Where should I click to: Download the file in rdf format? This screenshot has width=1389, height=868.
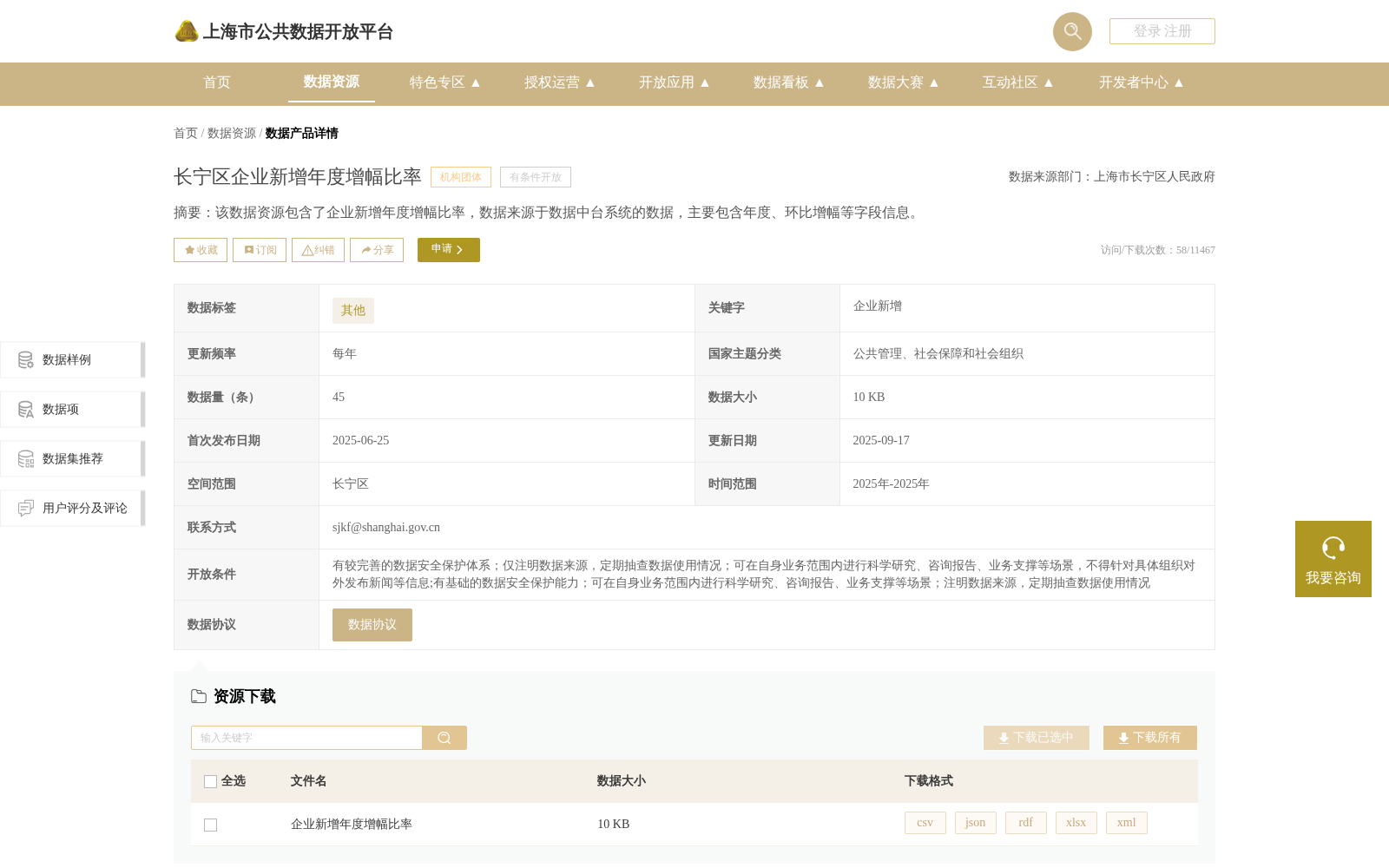1026,823
